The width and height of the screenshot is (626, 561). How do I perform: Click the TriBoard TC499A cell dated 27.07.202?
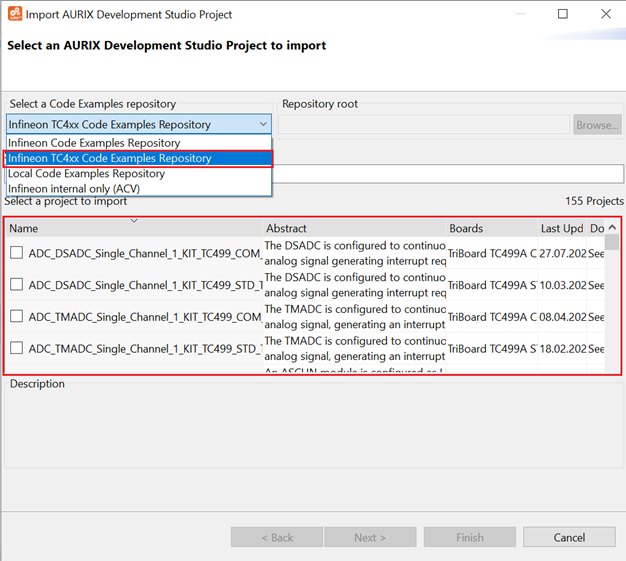pos(492,254)
